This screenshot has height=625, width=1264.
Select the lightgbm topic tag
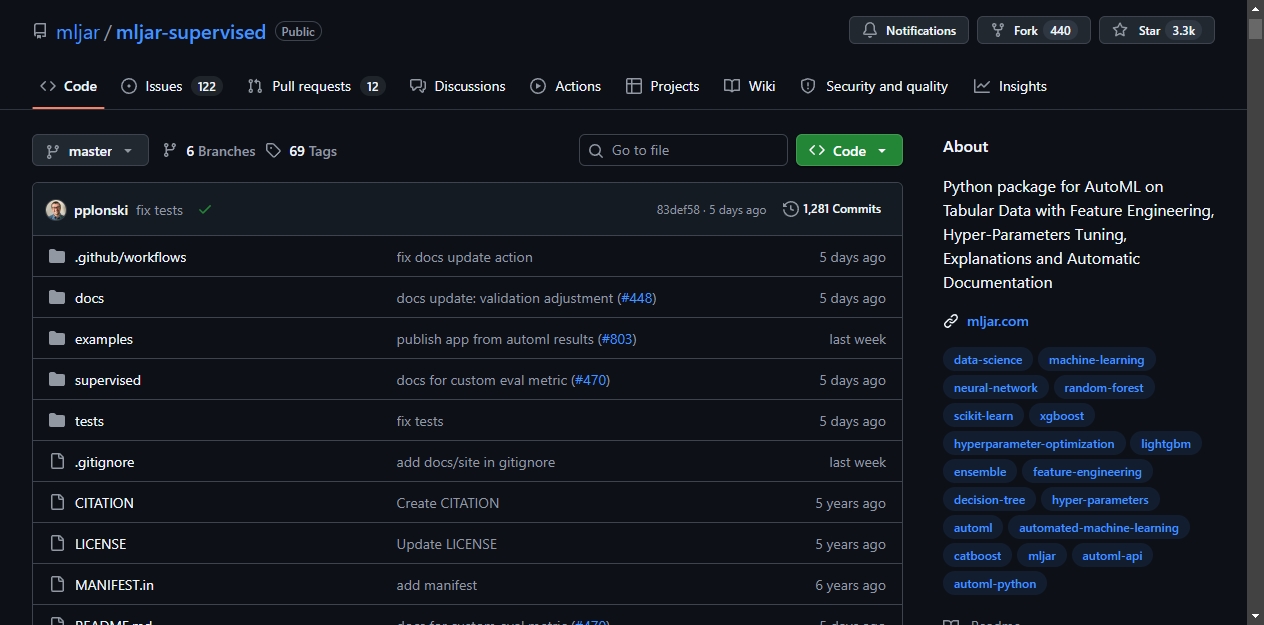click(x=1166, y=444)
